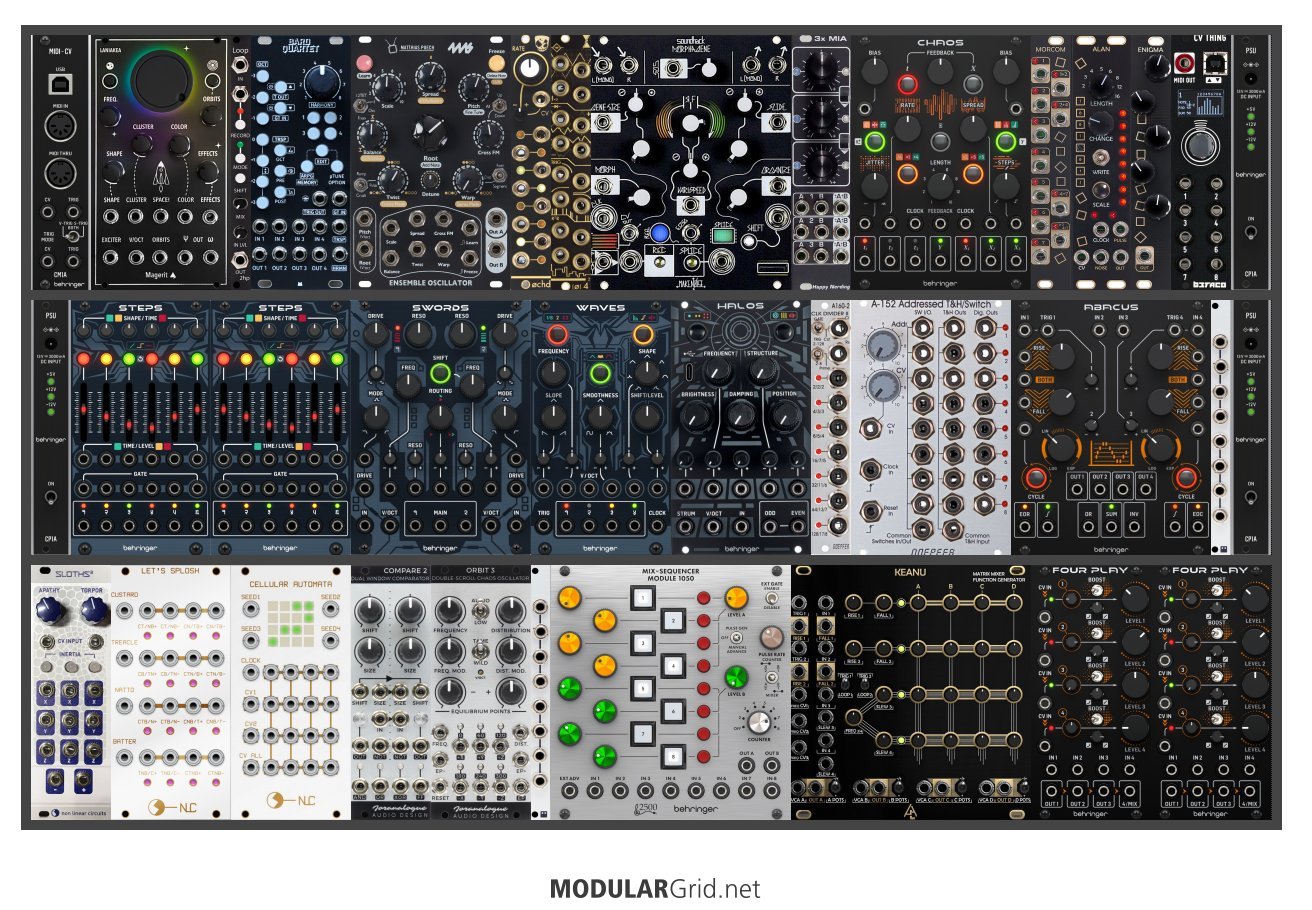The height and width of the screenshot is (910, 1312).
Task: Click the LEVEL 1 knob on left Four Play
Action: click(x=1134, y=598)
